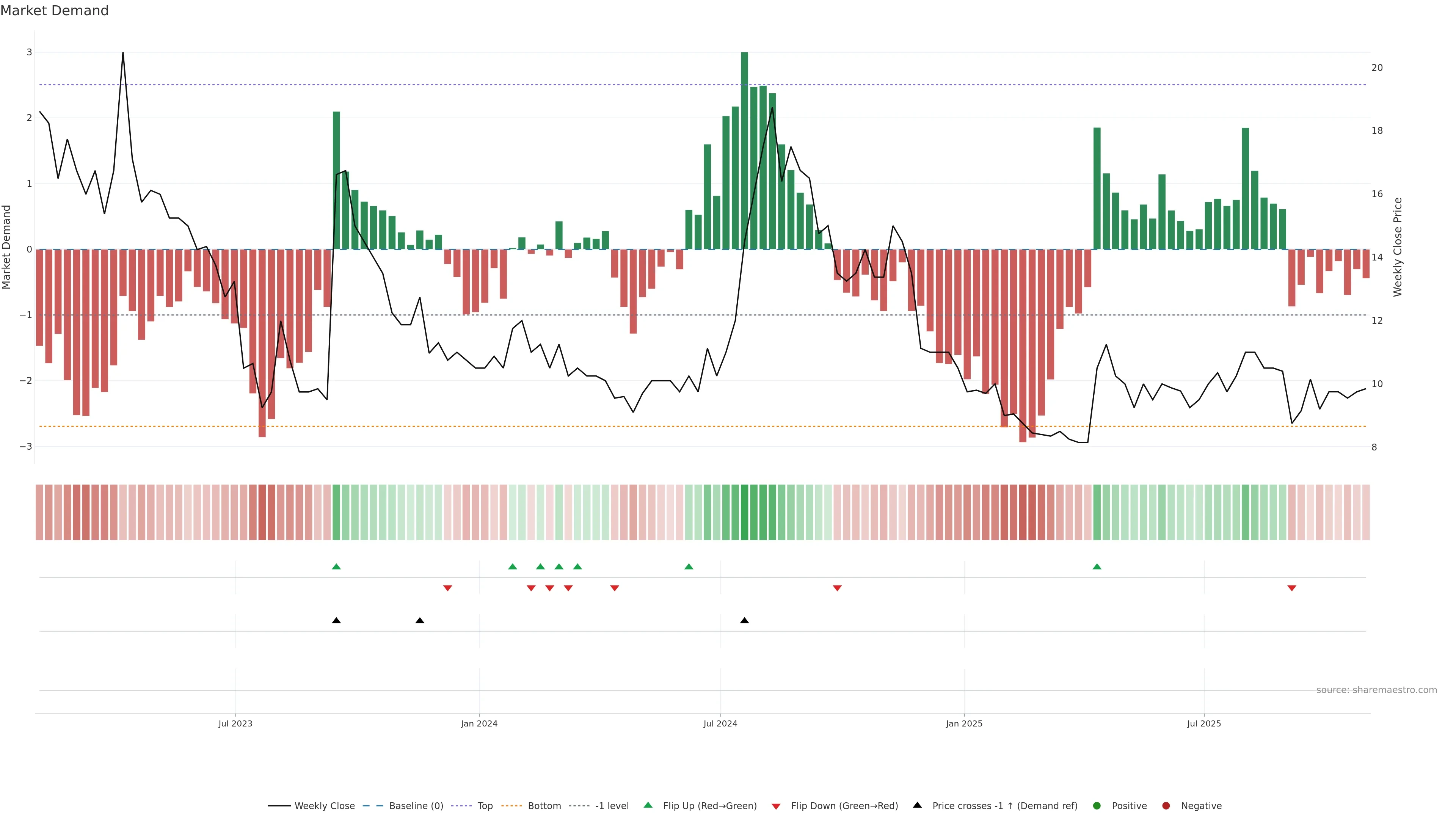Click the dark red Negative circle in the legend

point(1166,805)
